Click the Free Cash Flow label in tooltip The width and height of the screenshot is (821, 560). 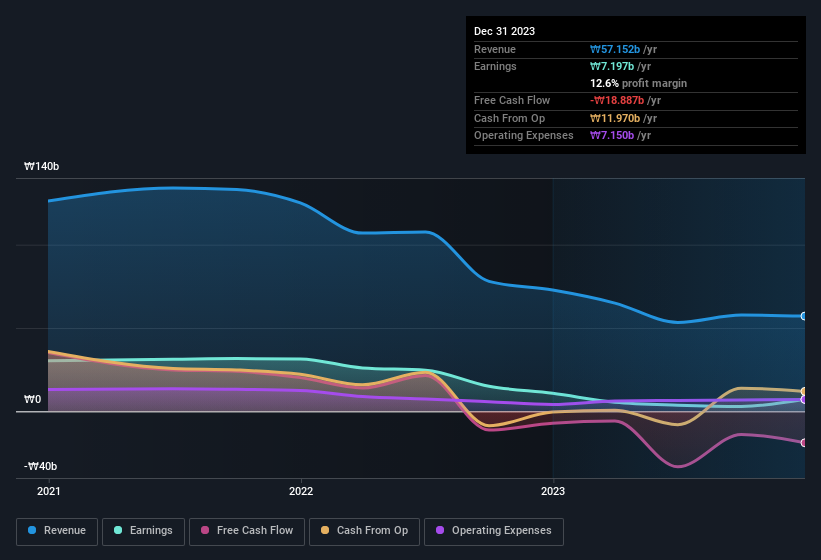512,100
